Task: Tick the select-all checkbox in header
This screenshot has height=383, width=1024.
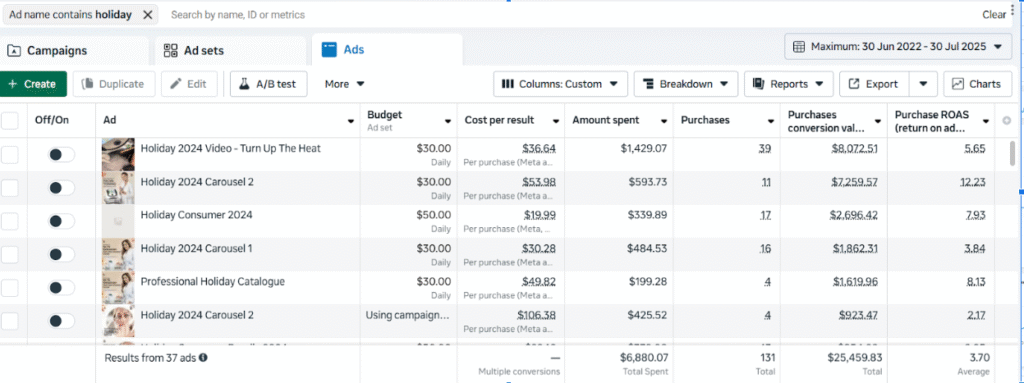Action: (10, 120)
